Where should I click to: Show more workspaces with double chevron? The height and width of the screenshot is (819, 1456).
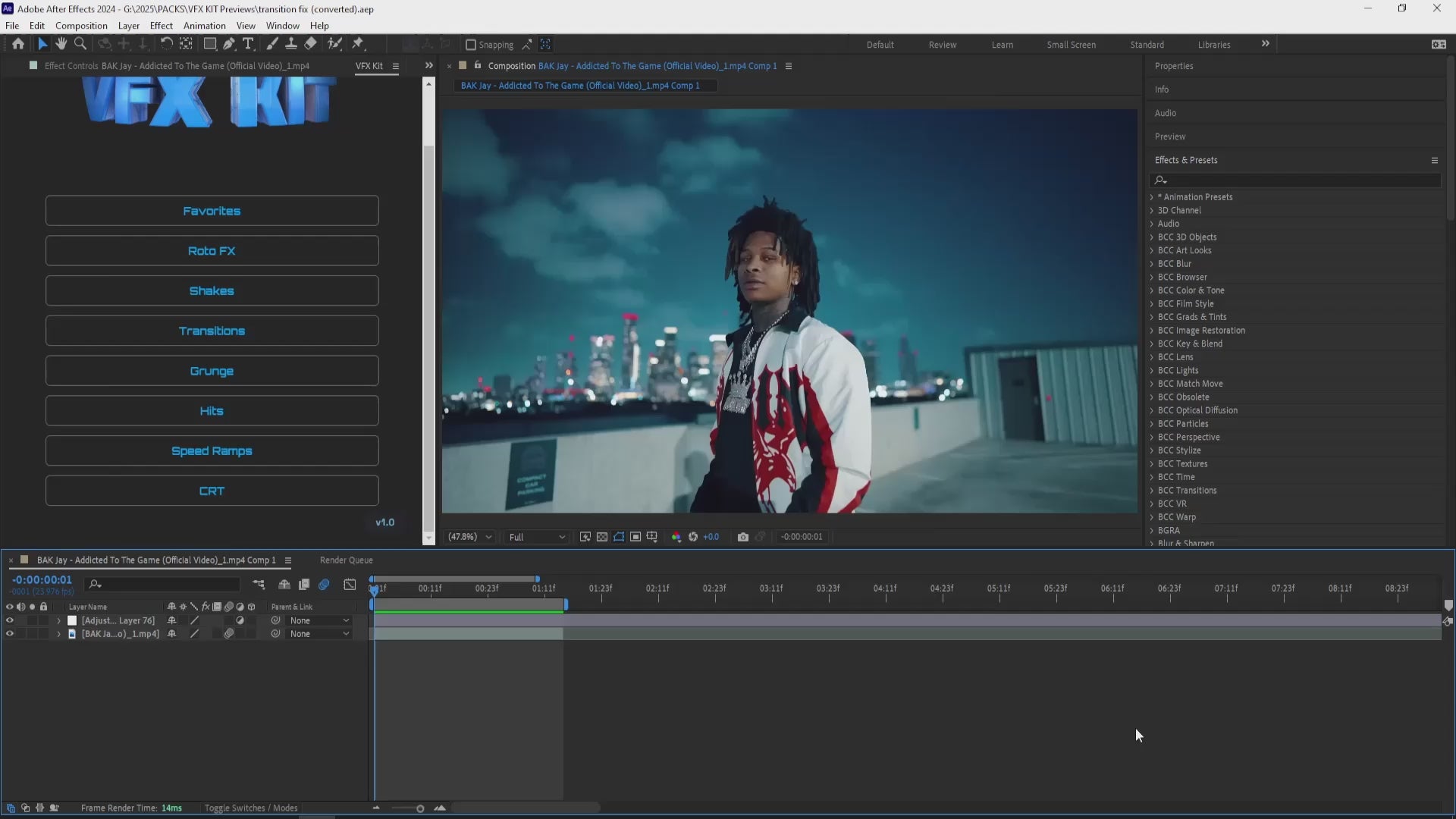coord(1266,44)
